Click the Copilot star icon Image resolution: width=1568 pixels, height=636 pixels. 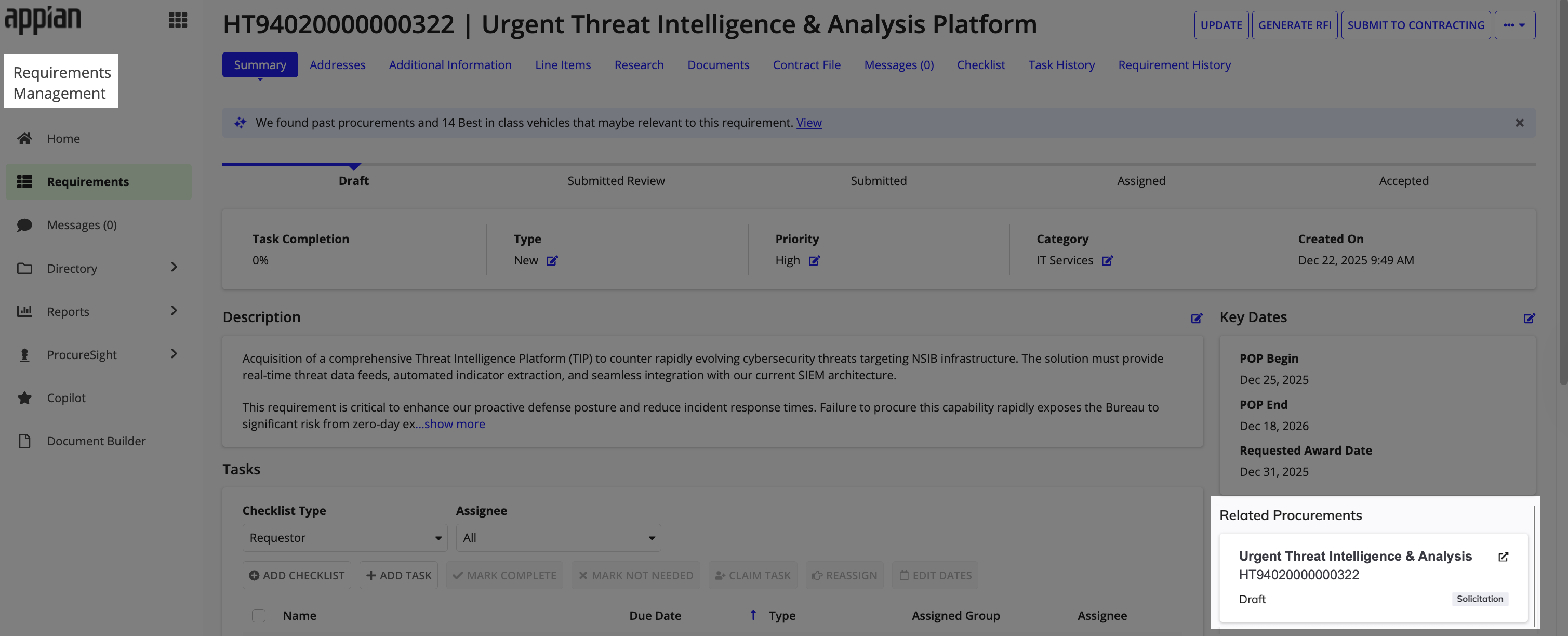tap(24, 398)
